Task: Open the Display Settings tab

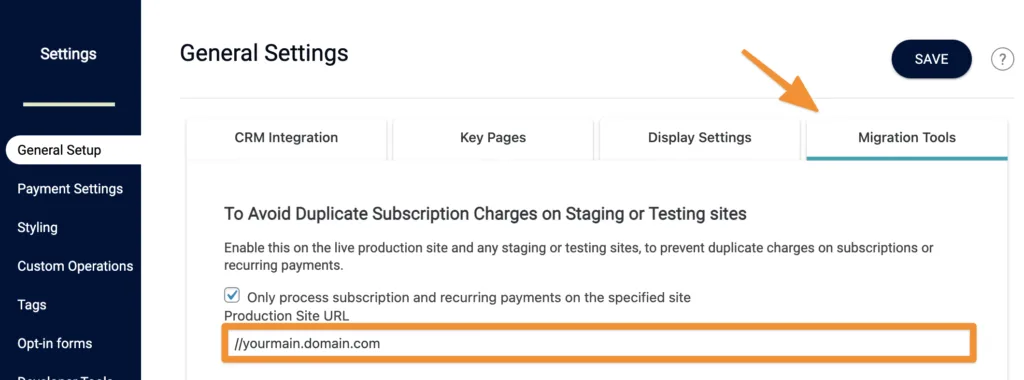Action: [699, 138]
